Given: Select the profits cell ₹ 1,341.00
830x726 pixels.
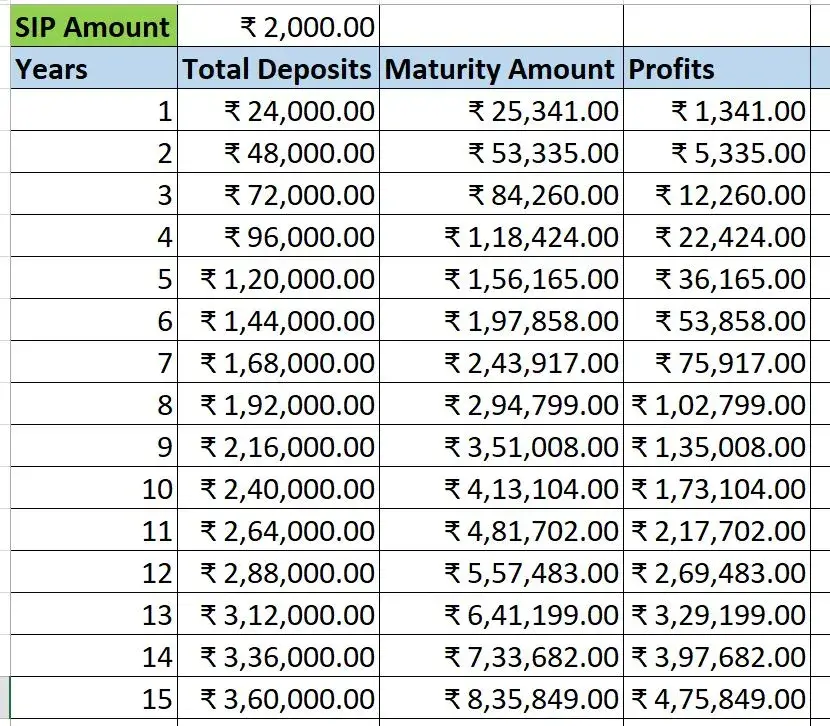Looking at the screenshot, I should (716, 111).
